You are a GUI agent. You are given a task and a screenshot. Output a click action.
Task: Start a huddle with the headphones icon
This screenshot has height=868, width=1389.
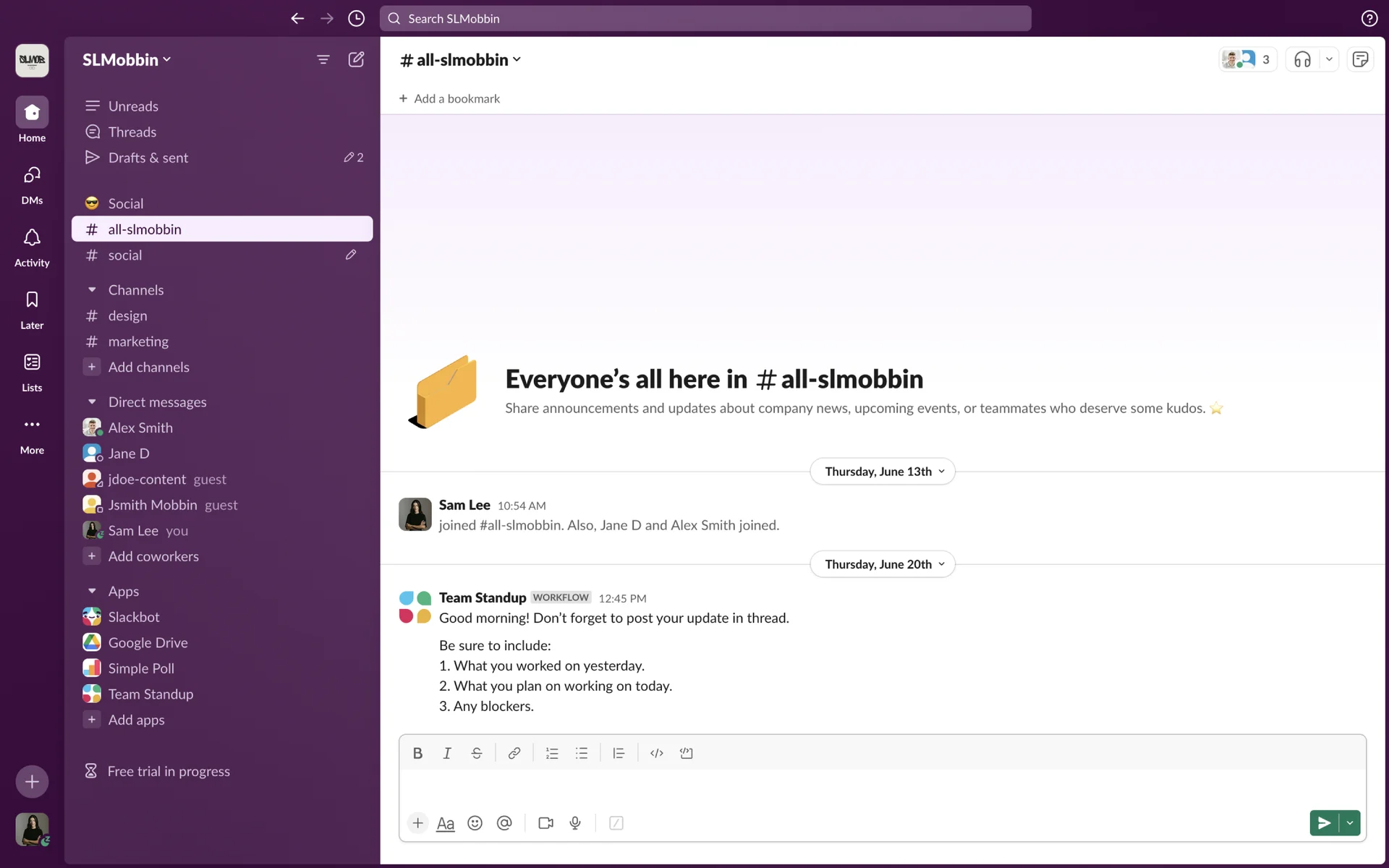click(1302, 59)
